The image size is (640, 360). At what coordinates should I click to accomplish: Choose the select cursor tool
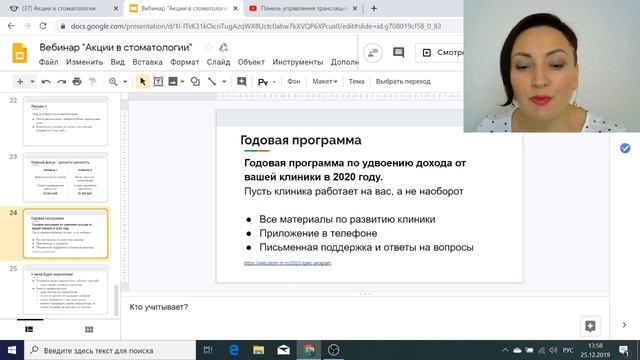click(142, 82)
